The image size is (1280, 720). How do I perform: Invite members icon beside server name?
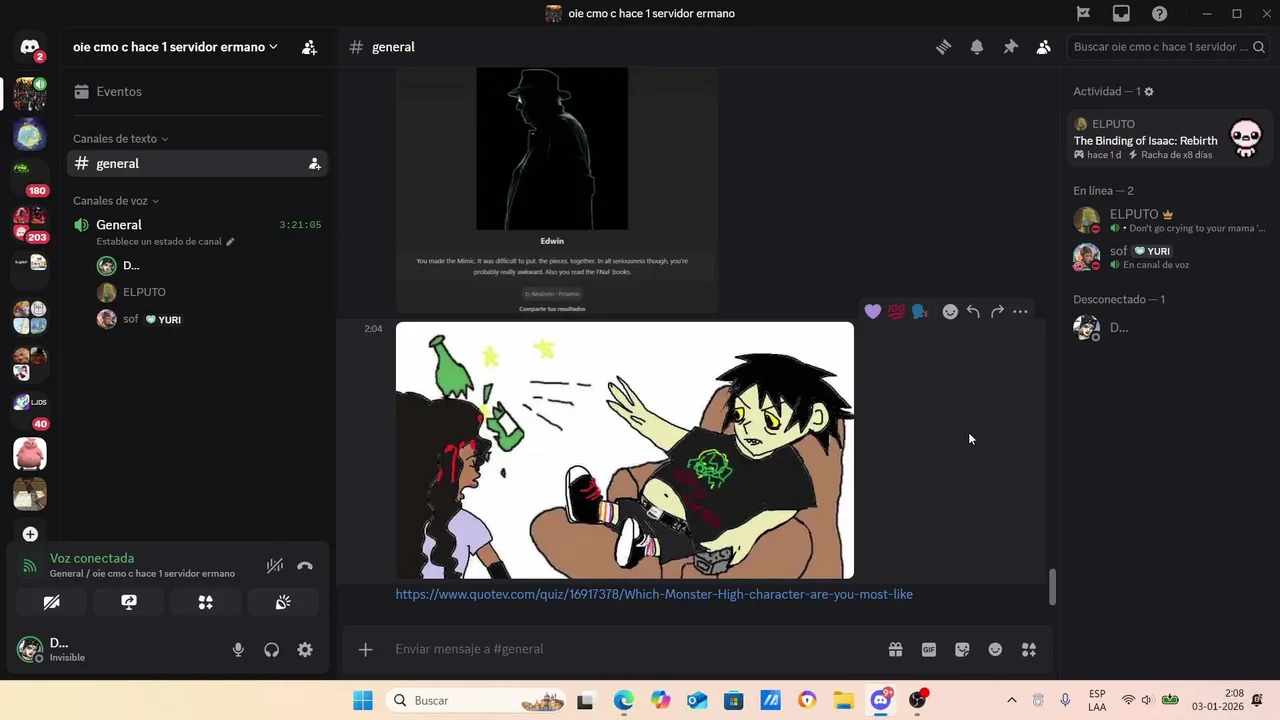coord(309,47)
